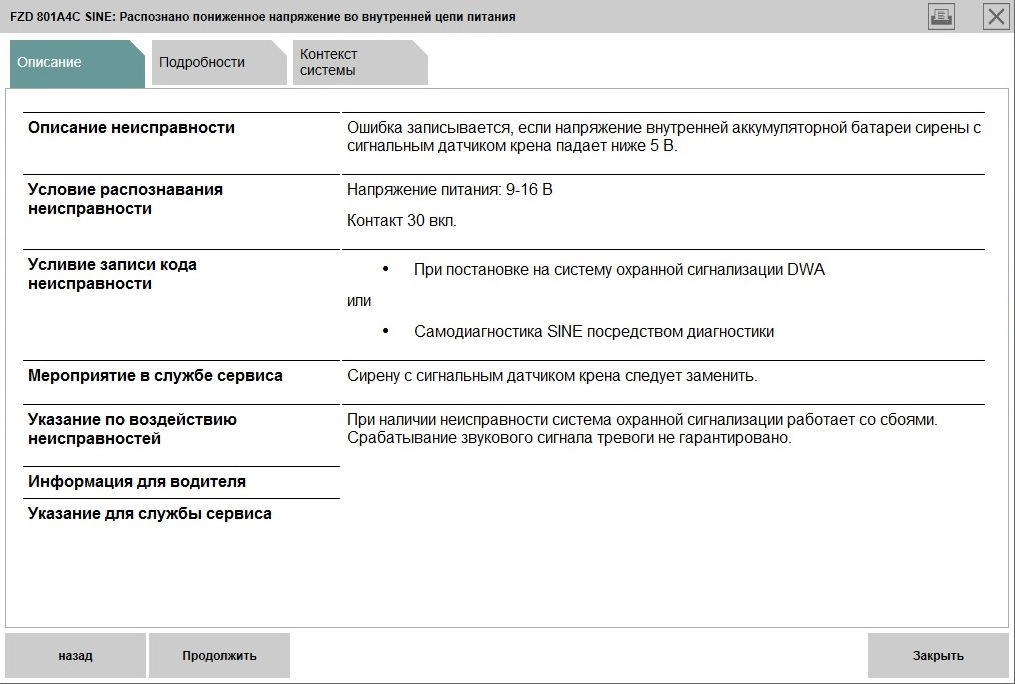This screenshot has height=684, width=1015.
Task: Click the Условие записи кода неисправности label
Action: (112, 274)
